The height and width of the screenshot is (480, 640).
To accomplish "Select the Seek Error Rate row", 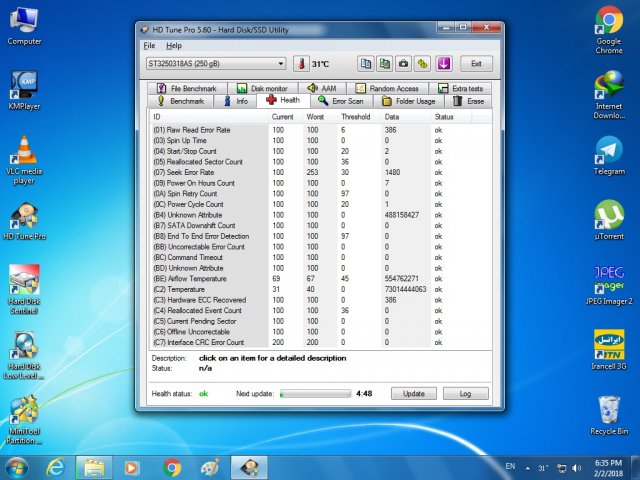I will tap(320, 172).
